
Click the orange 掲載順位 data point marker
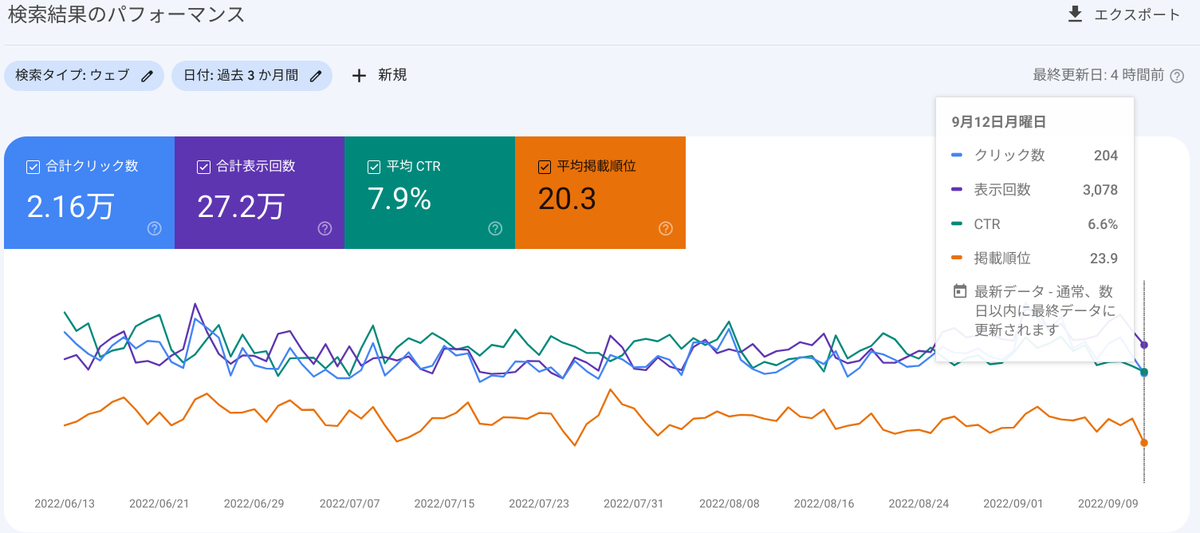(1144, 442)
